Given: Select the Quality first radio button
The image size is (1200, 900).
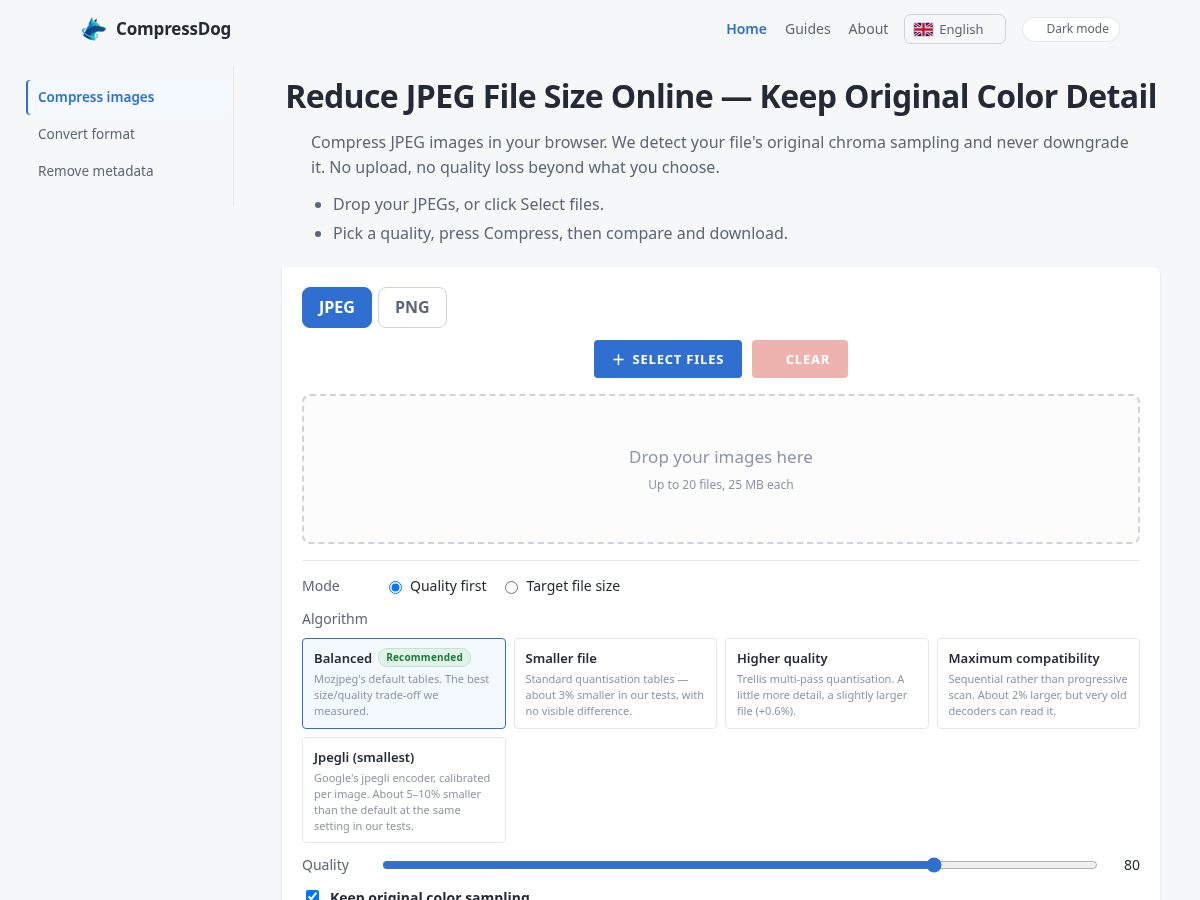Looking at the screenshot, I should (395, 587).
